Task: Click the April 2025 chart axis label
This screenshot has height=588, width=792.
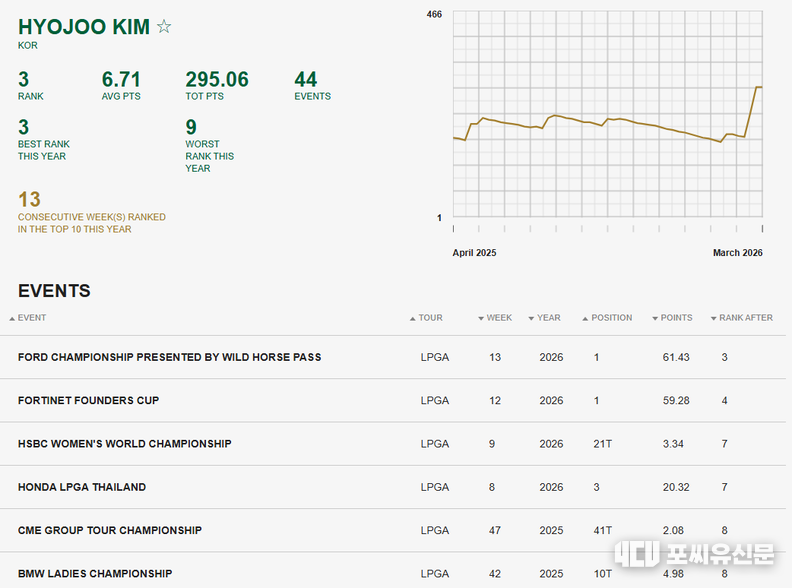Action: point(474,253)
